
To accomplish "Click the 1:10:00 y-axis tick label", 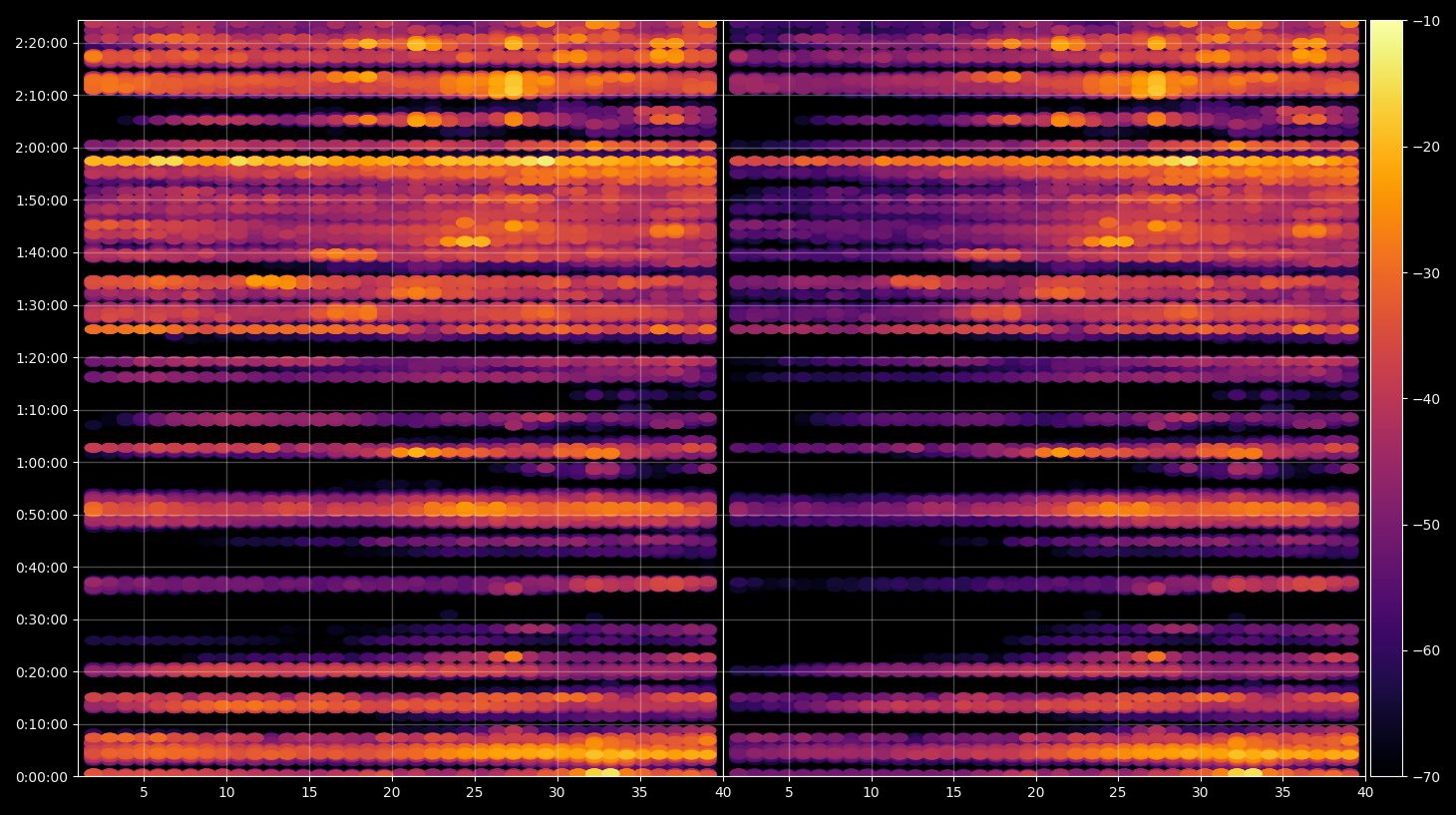I will click(x=42, y=410).
